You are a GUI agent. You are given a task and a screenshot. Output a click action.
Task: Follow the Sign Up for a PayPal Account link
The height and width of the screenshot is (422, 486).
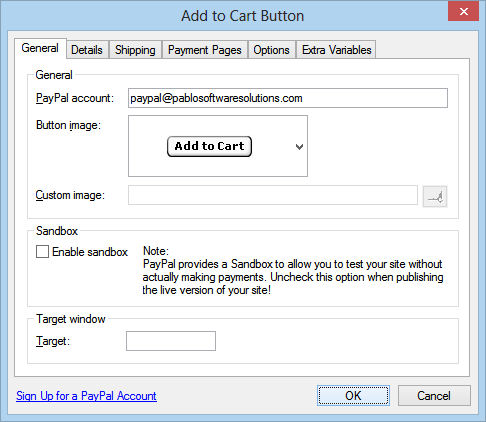coord(86,396)
